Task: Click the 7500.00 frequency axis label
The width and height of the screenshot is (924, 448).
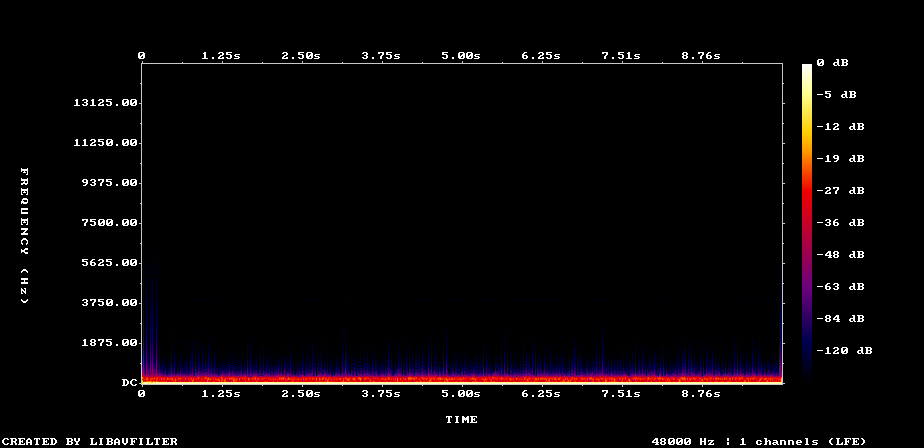Action: click(x=109, y=223)
